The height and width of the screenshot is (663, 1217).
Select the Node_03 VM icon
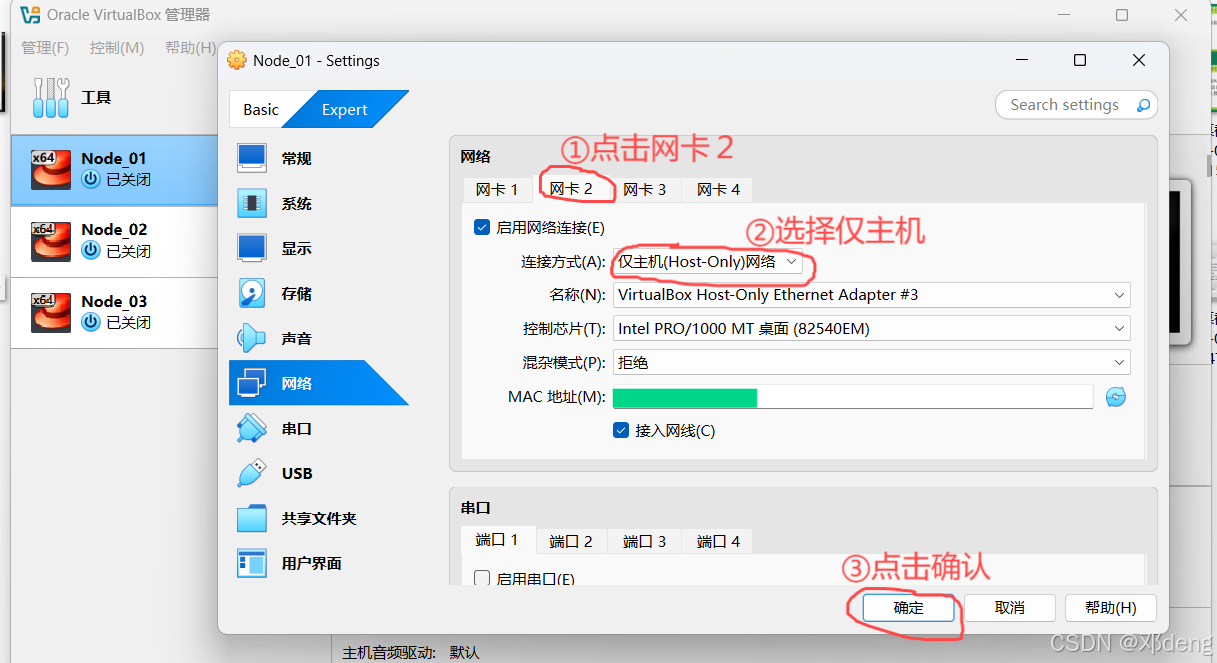(x=51, y=312)
